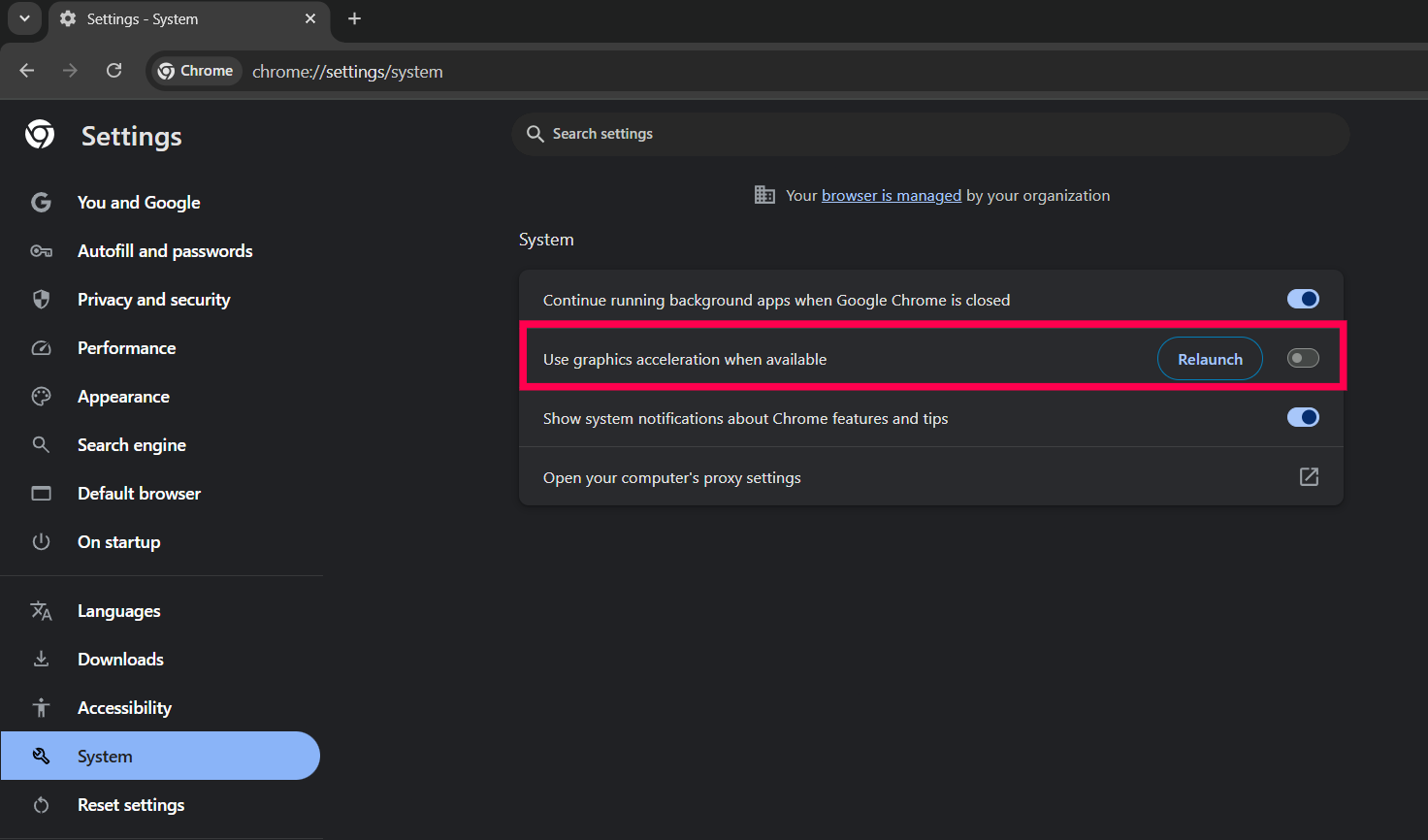Enable graphics acceleration toggle

tap(1303, 358)
